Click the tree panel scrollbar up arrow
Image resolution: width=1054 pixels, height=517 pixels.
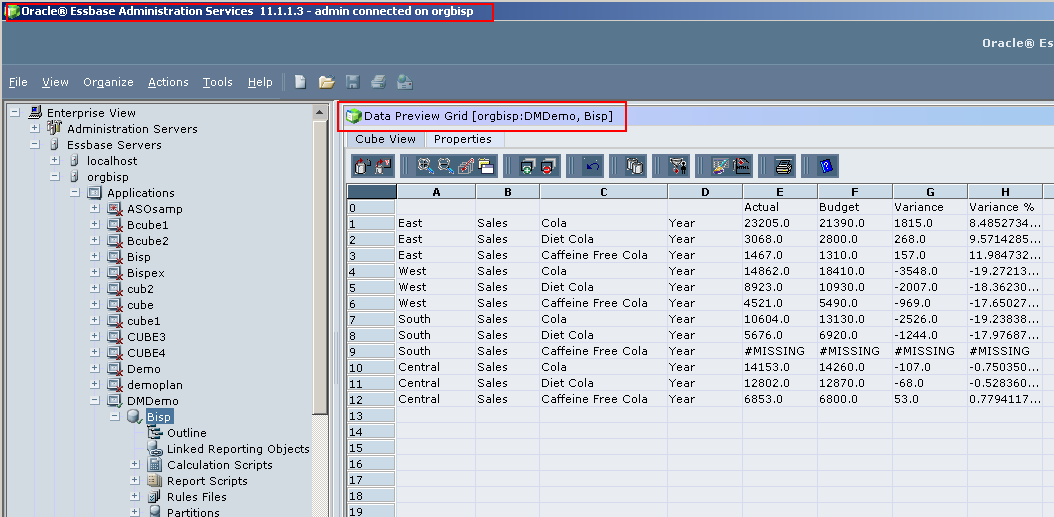[x=321, y=112]
